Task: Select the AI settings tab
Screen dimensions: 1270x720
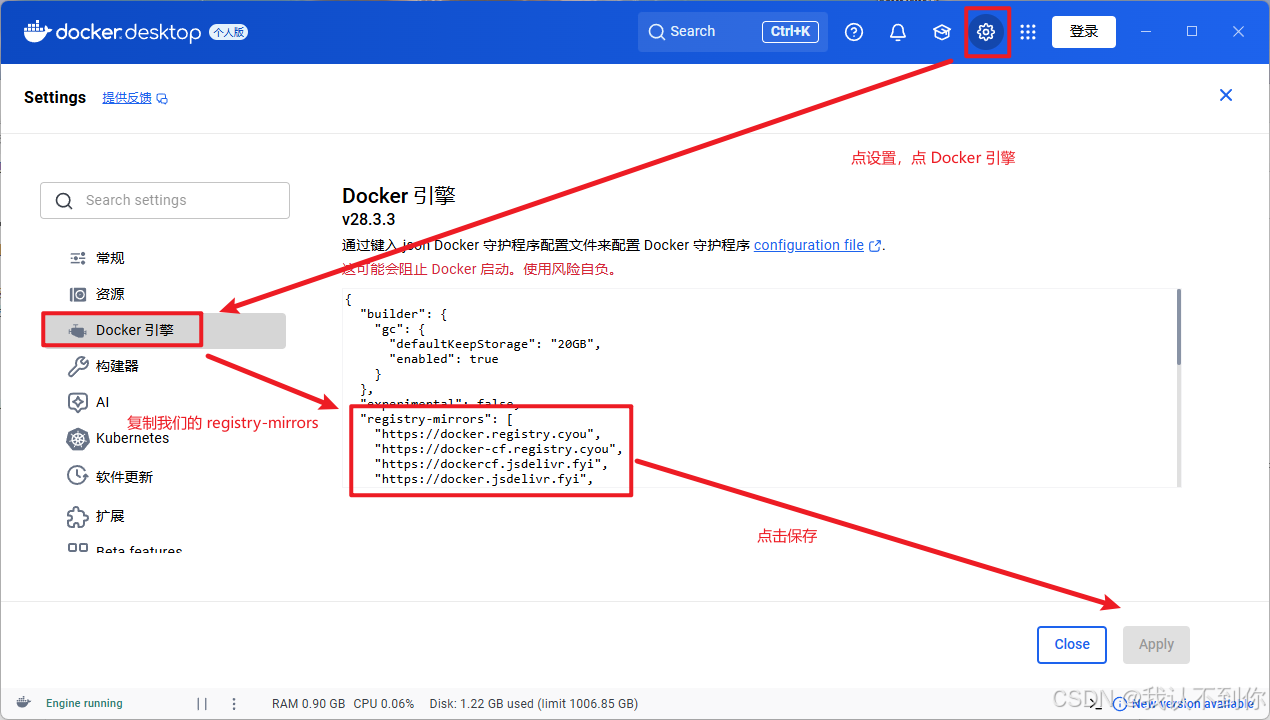Action: tap(163, 402)
